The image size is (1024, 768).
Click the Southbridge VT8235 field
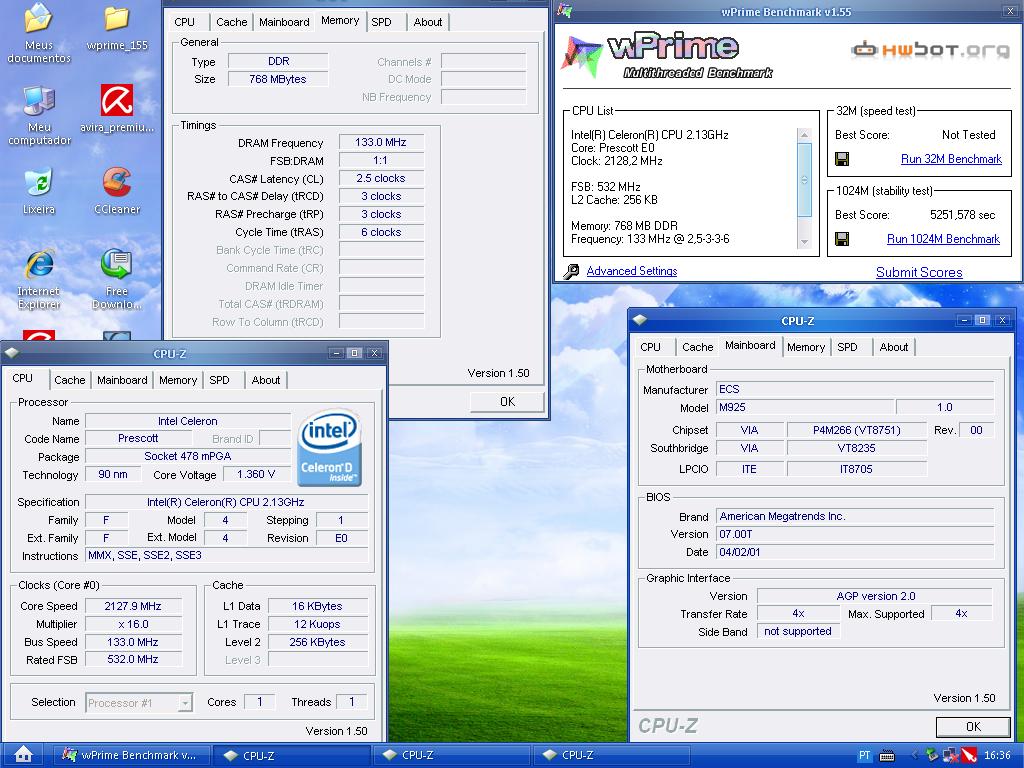point(856,448)
